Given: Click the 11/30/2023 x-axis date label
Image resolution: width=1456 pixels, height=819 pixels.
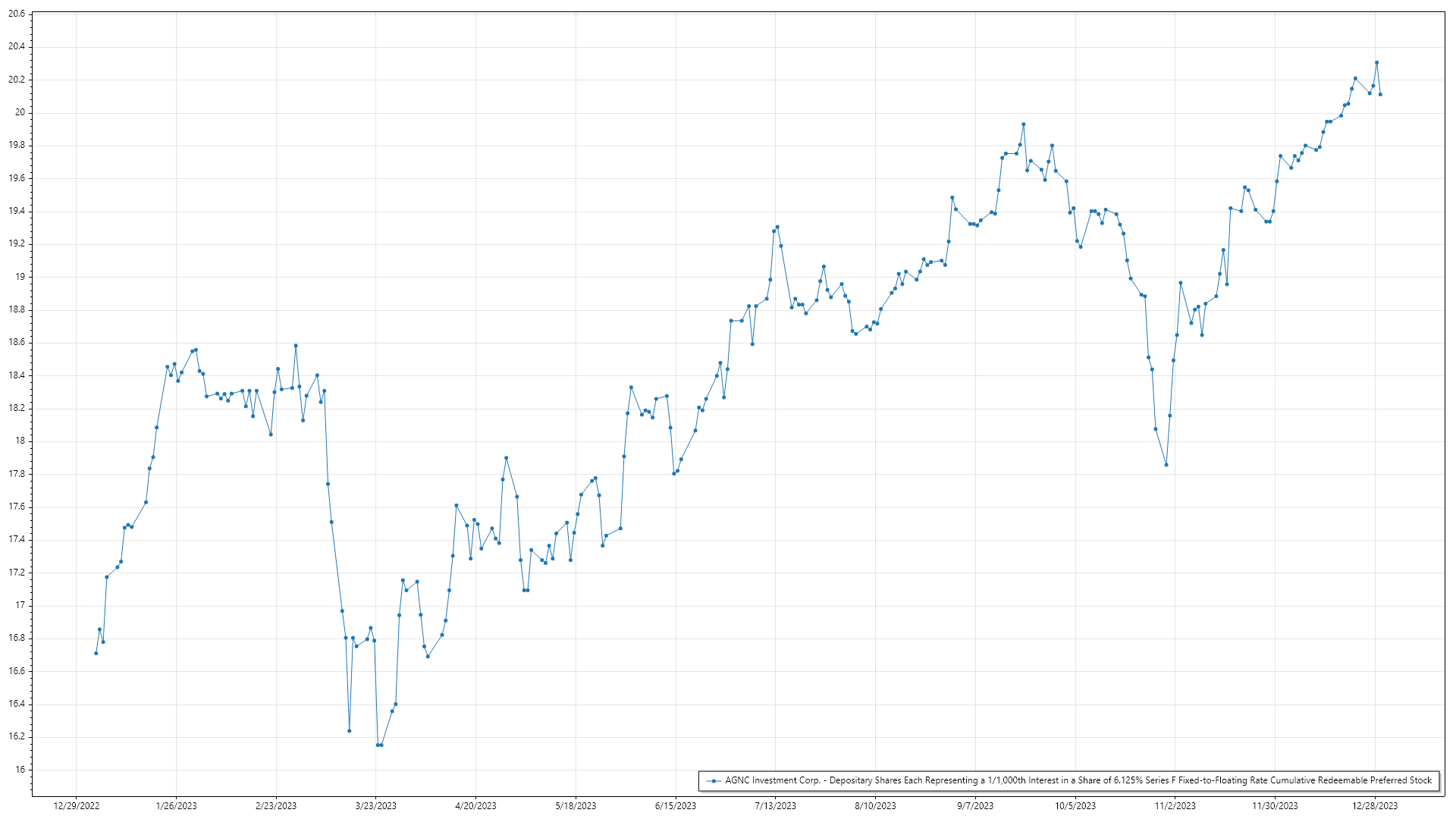Looking at the screenshot, I should (1275, 806).
